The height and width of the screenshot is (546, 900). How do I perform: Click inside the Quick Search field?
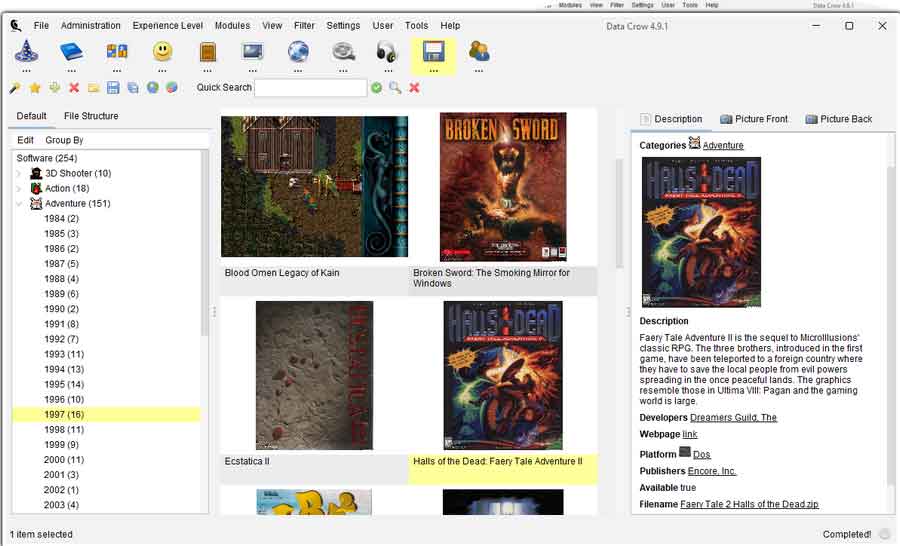point(311,88)
